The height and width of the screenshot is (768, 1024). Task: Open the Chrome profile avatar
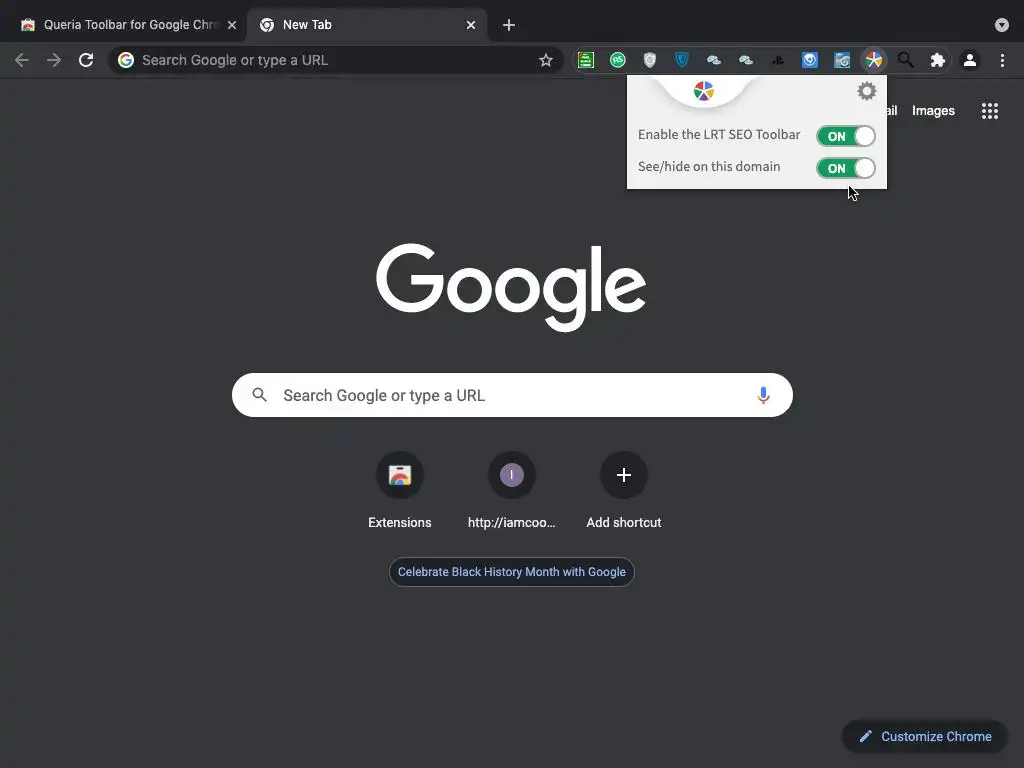(x=970, y=60)
